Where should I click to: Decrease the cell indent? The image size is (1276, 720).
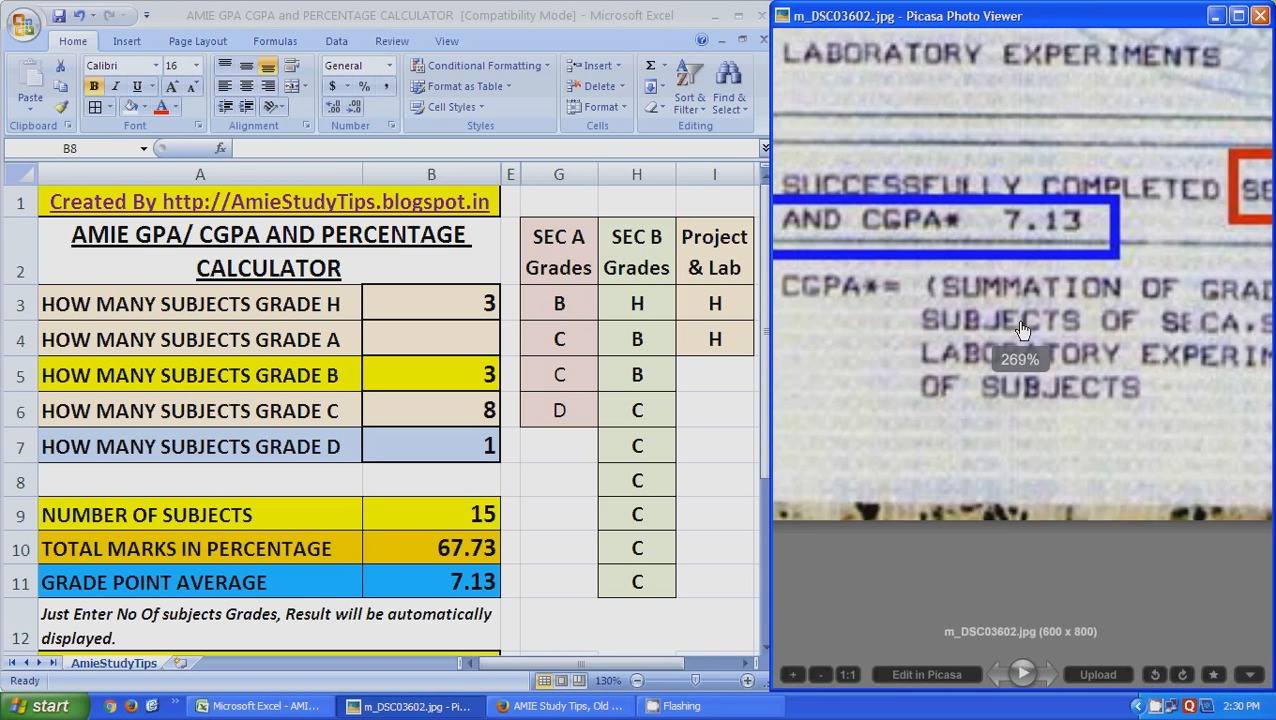225,107
